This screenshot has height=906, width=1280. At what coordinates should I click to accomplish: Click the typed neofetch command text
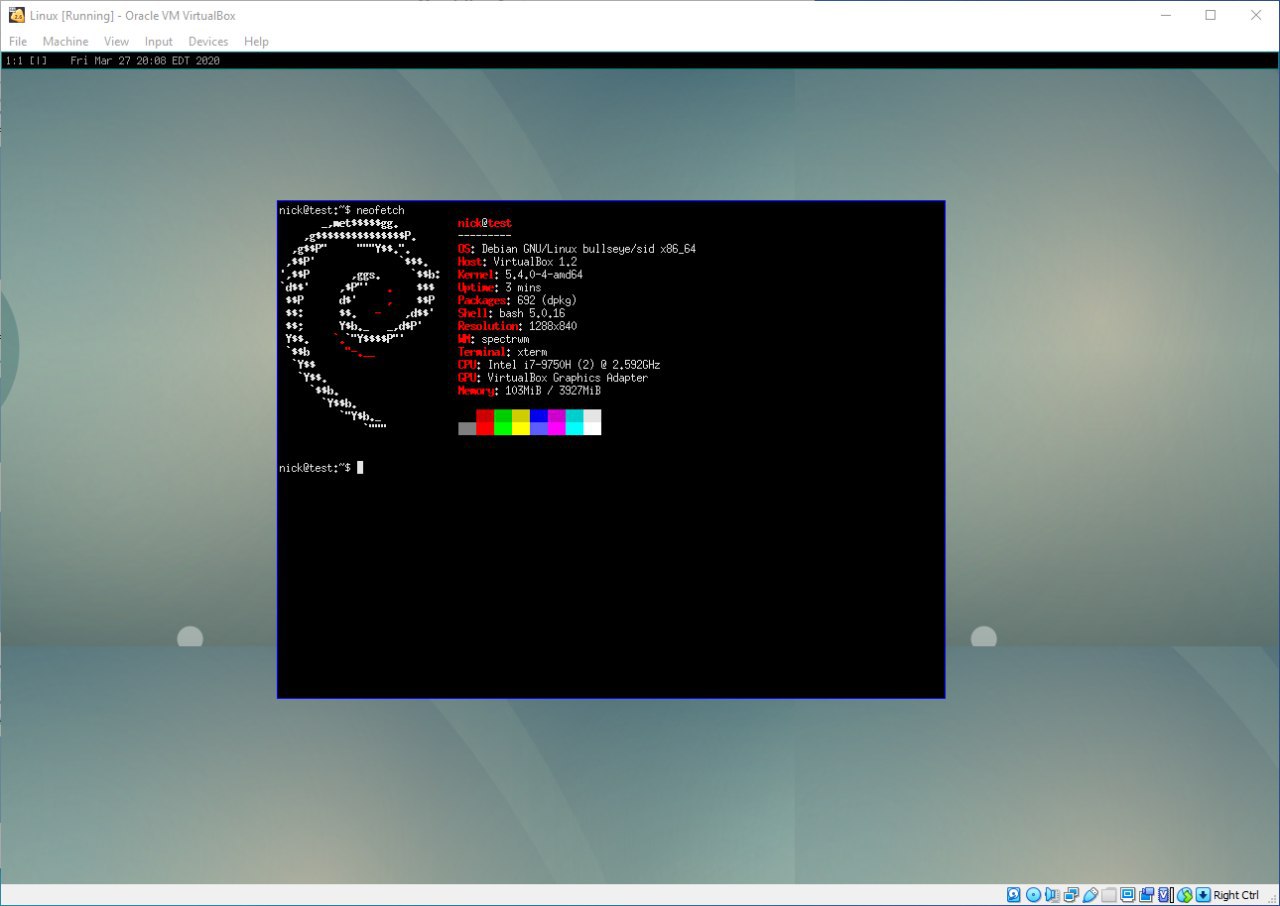point(380,210)
